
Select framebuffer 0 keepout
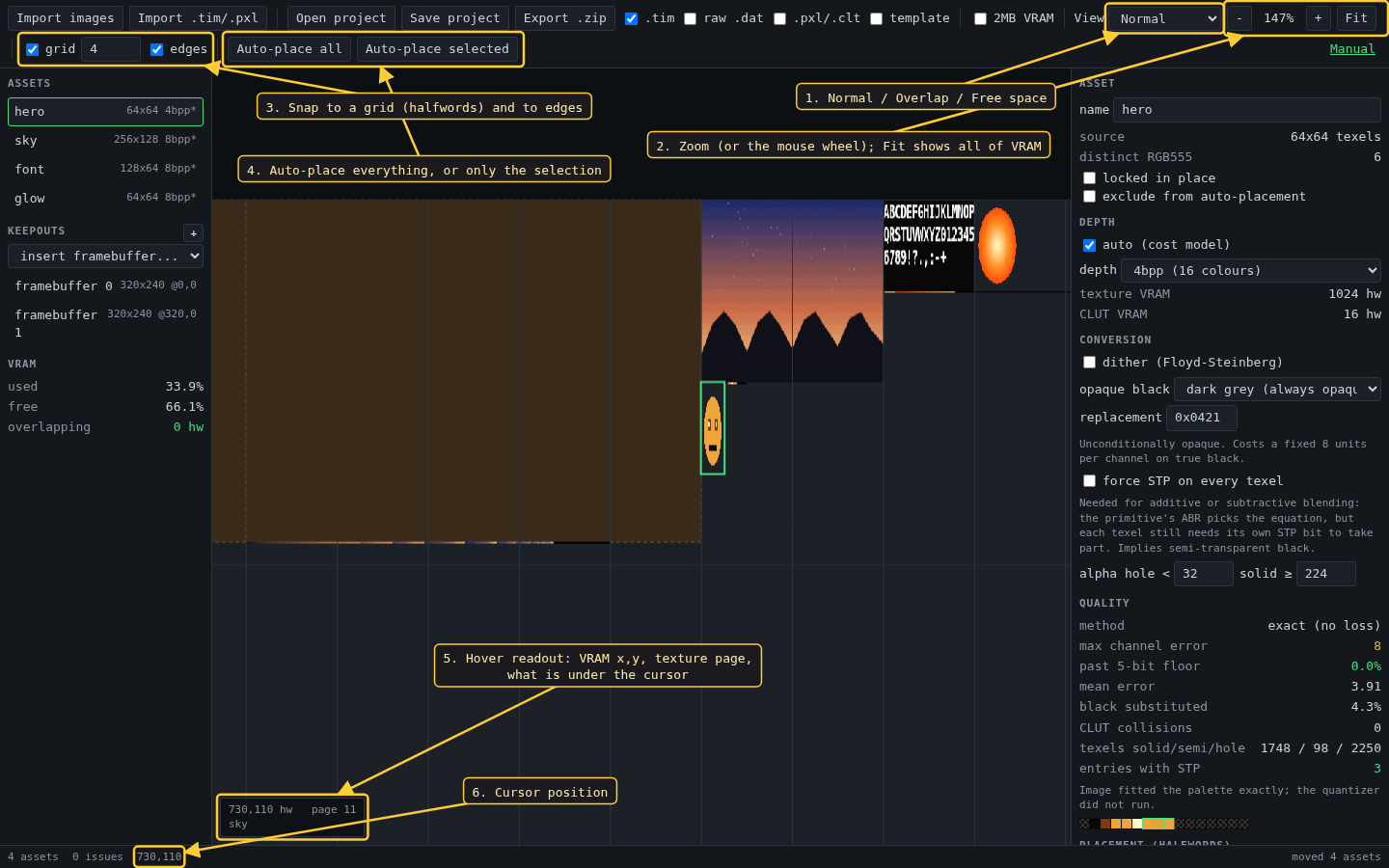[105, 286]
